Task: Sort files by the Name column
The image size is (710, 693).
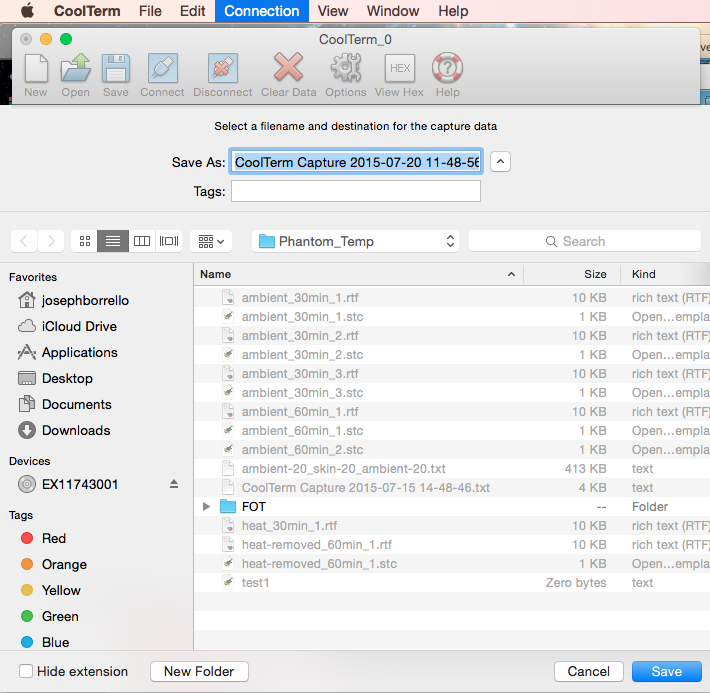Action: tap(358, 274)
